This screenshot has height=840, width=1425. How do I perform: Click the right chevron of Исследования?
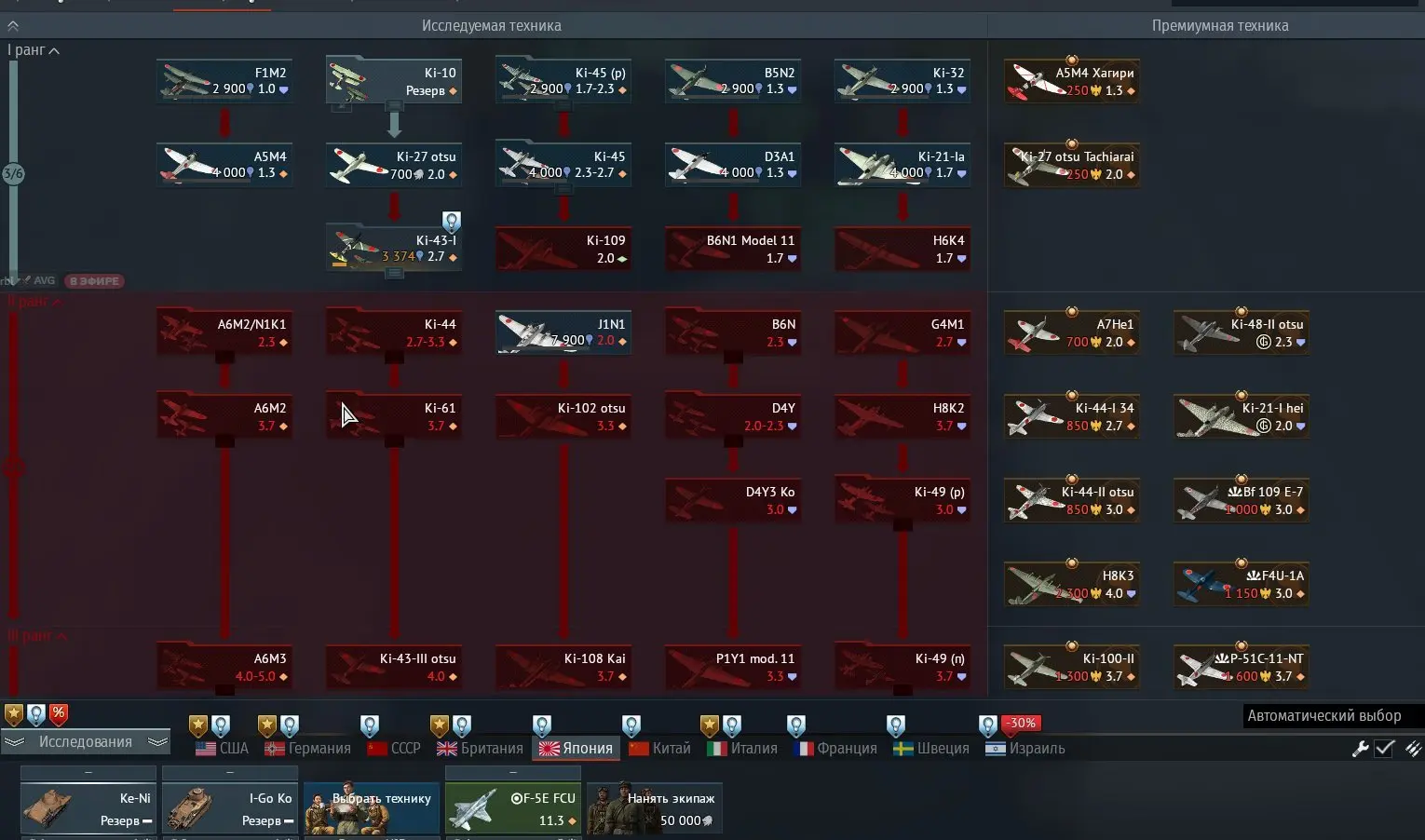click(158, 742)
